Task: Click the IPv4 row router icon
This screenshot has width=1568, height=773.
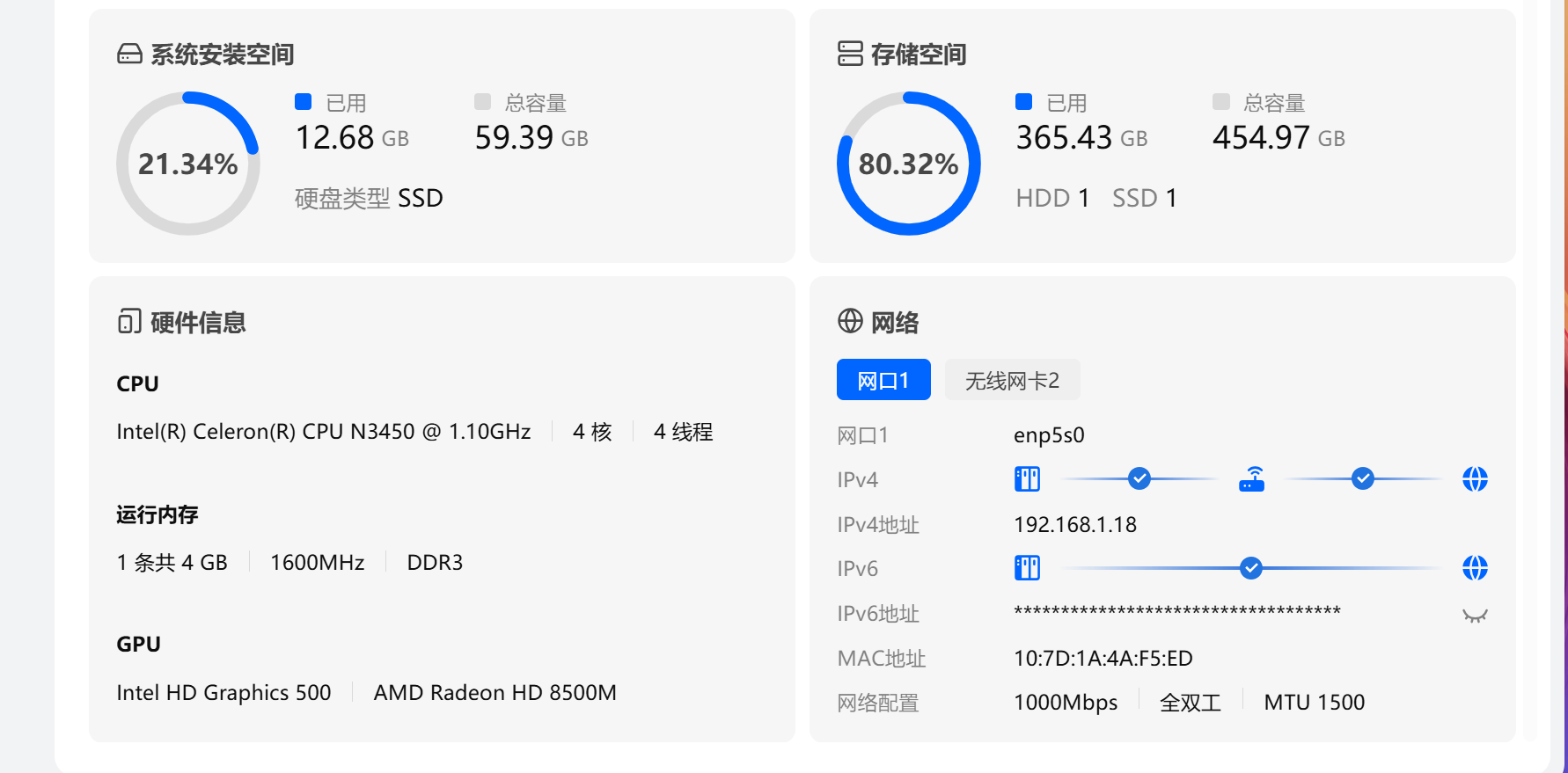Action: (x=1251, y=479)
